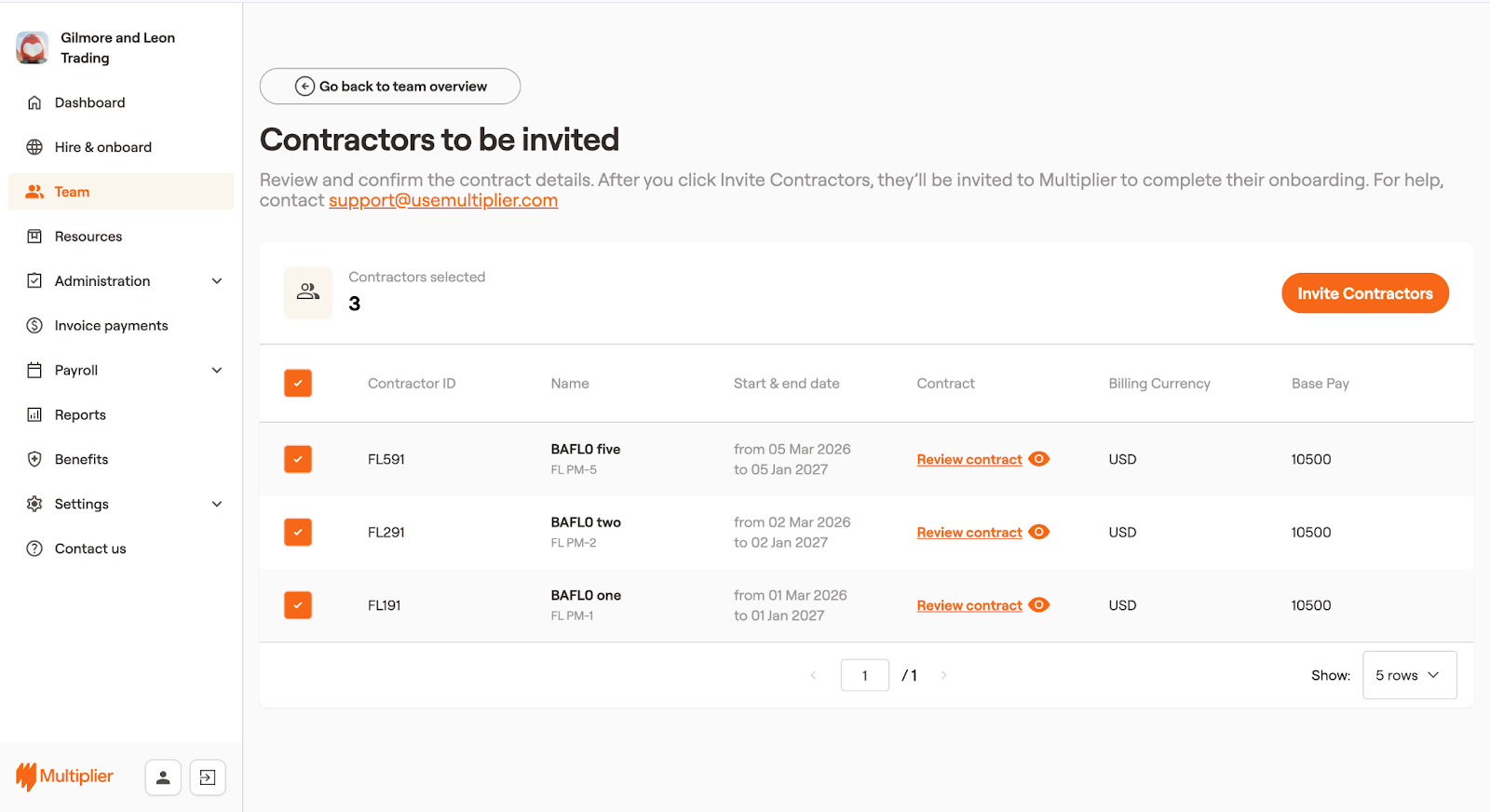Click the logout icon next to profile
Viewport: 1490px width, 812px height.
[x=208, y=778]
